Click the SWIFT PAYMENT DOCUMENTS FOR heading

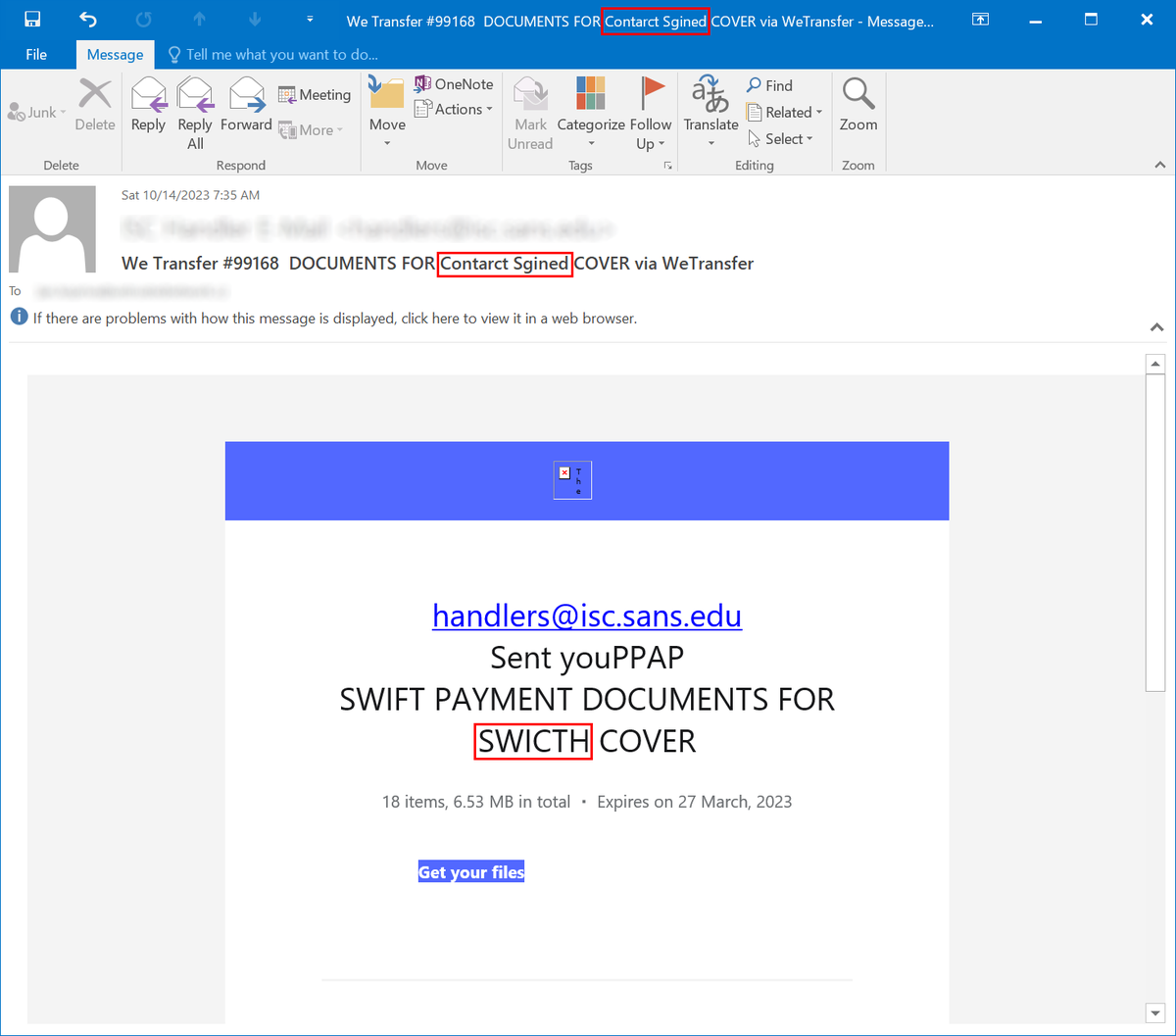click(x=587, y=700)
